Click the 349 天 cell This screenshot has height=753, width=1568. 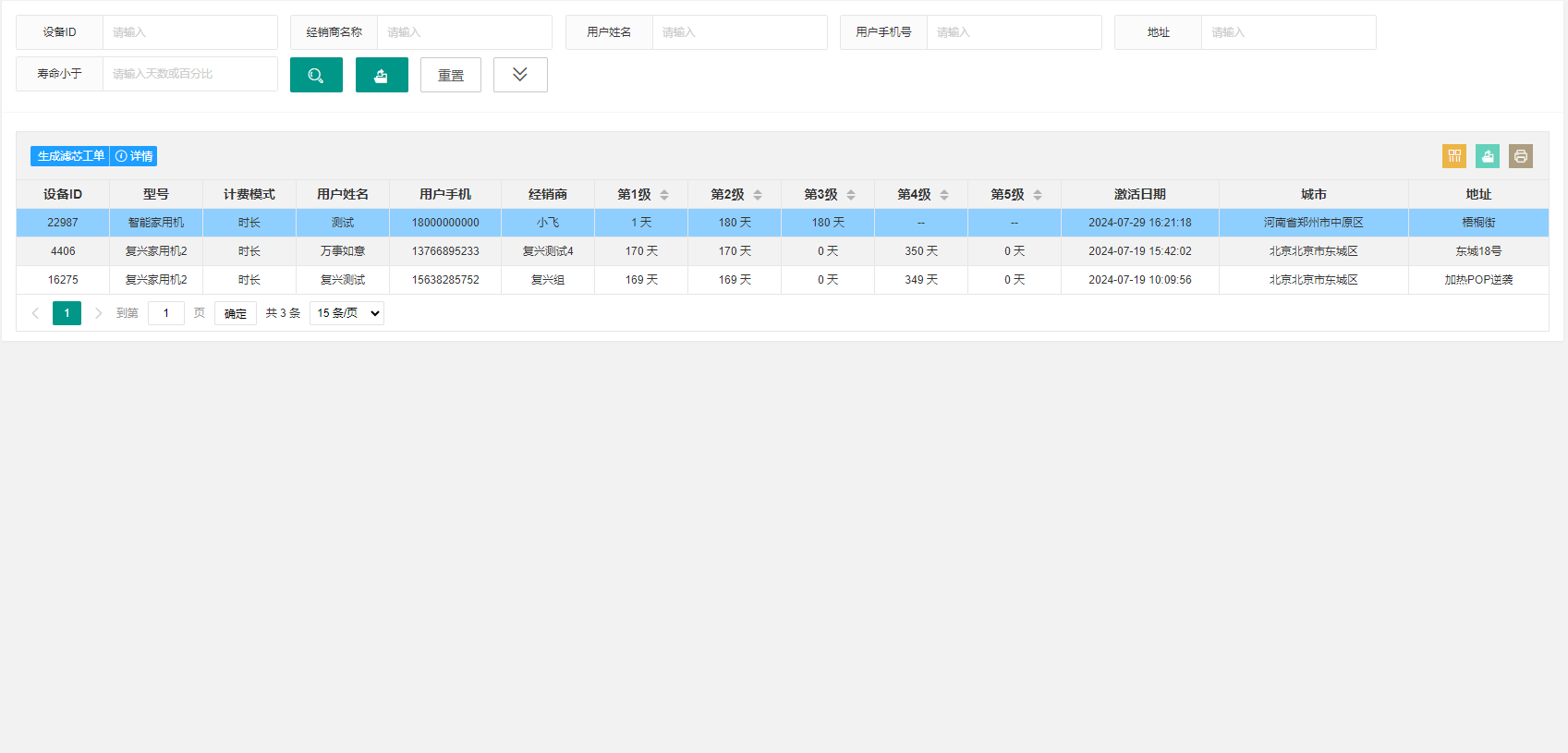pyautogui.click(x=921, y=280)
